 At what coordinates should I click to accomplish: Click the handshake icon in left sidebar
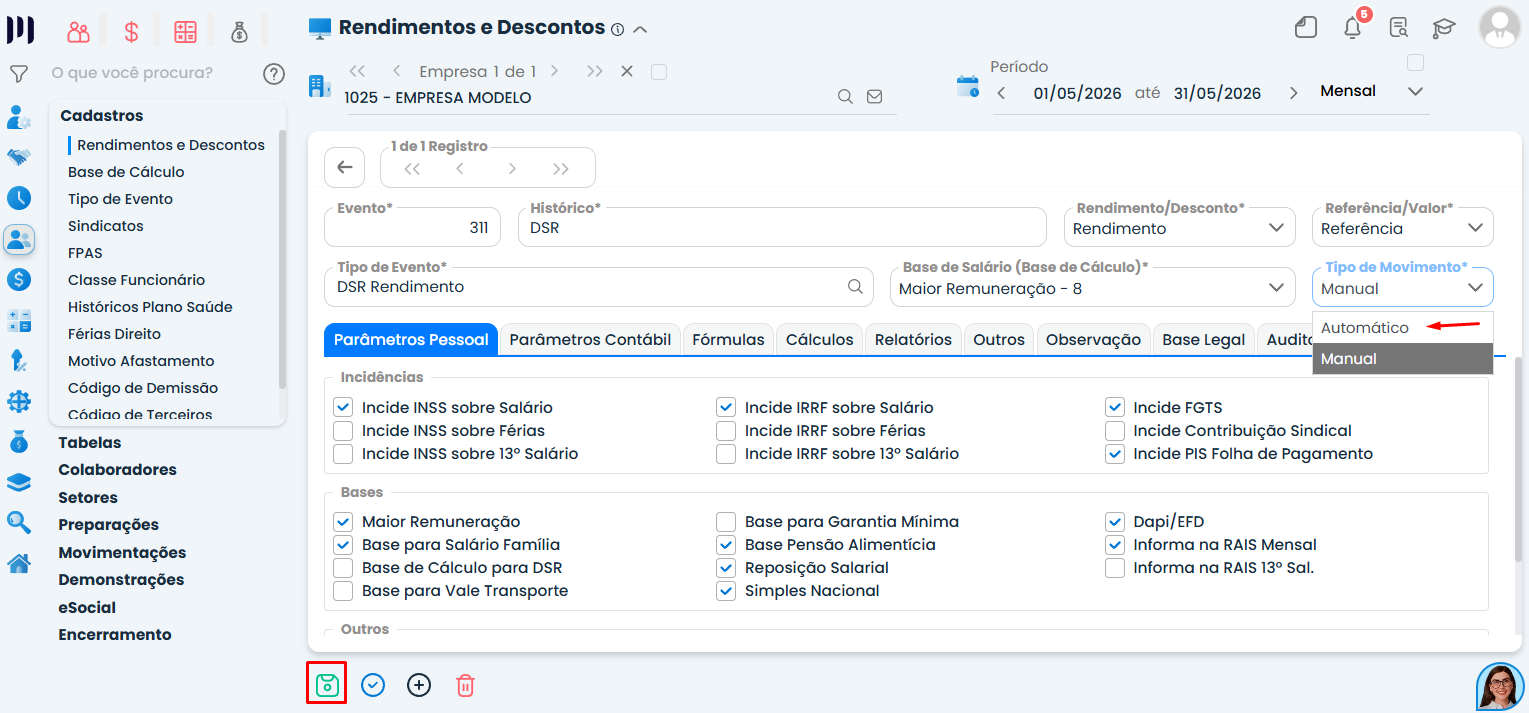pyautogui.click(x=18, y=157)
